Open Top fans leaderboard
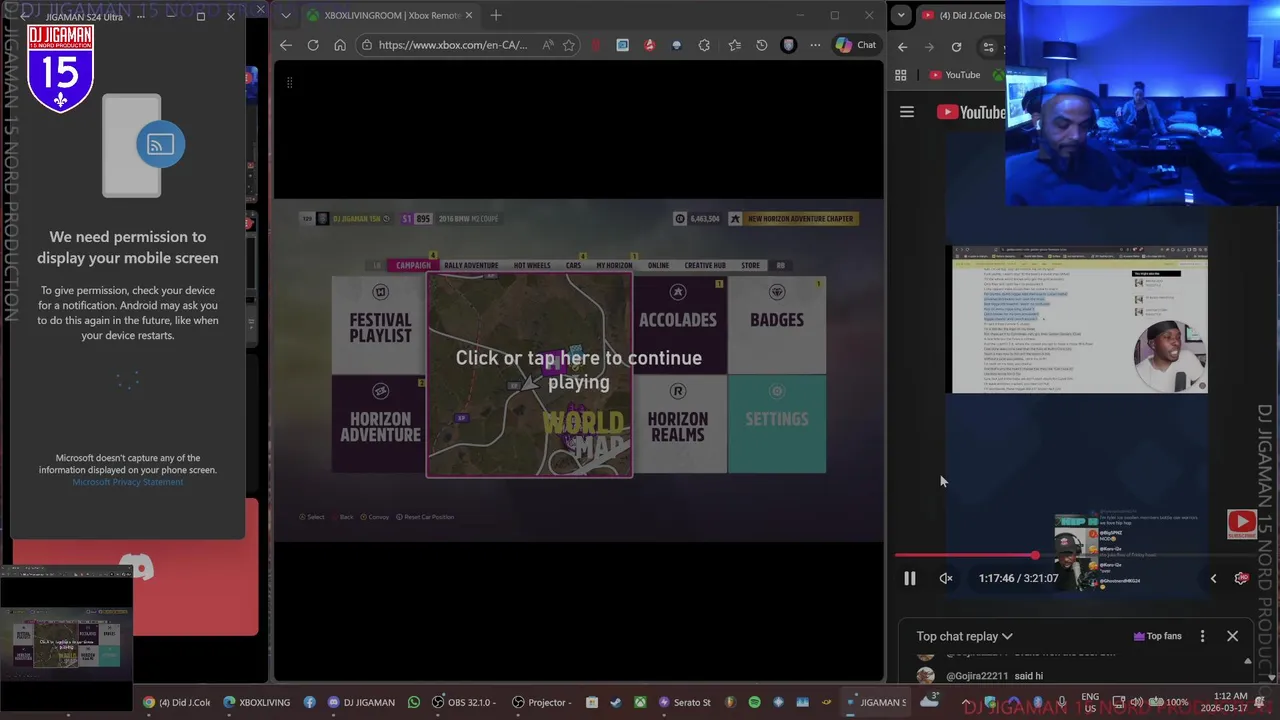Viewport: 1280px width, 720px height. (1157, 636)
